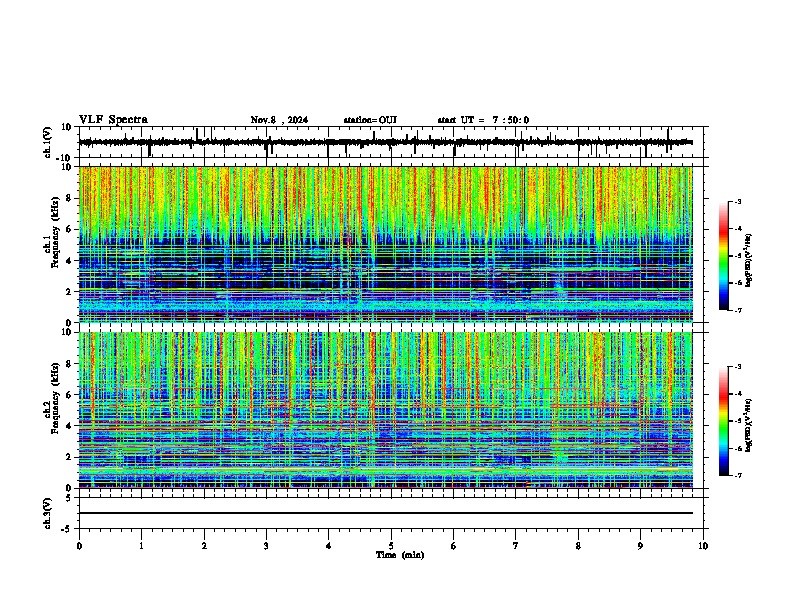Click the ch.2 spectrogram color bar
This screenshot has width=792, height=612.
[x=724, y=421]
